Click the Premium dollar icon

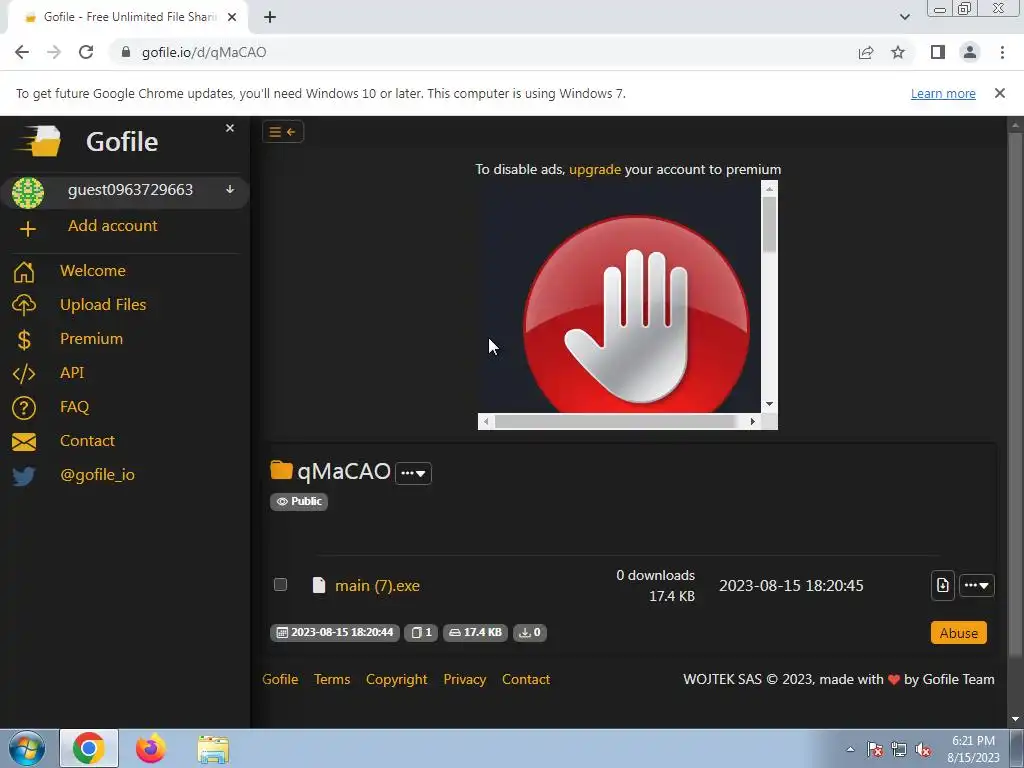[x=24, y=340]
